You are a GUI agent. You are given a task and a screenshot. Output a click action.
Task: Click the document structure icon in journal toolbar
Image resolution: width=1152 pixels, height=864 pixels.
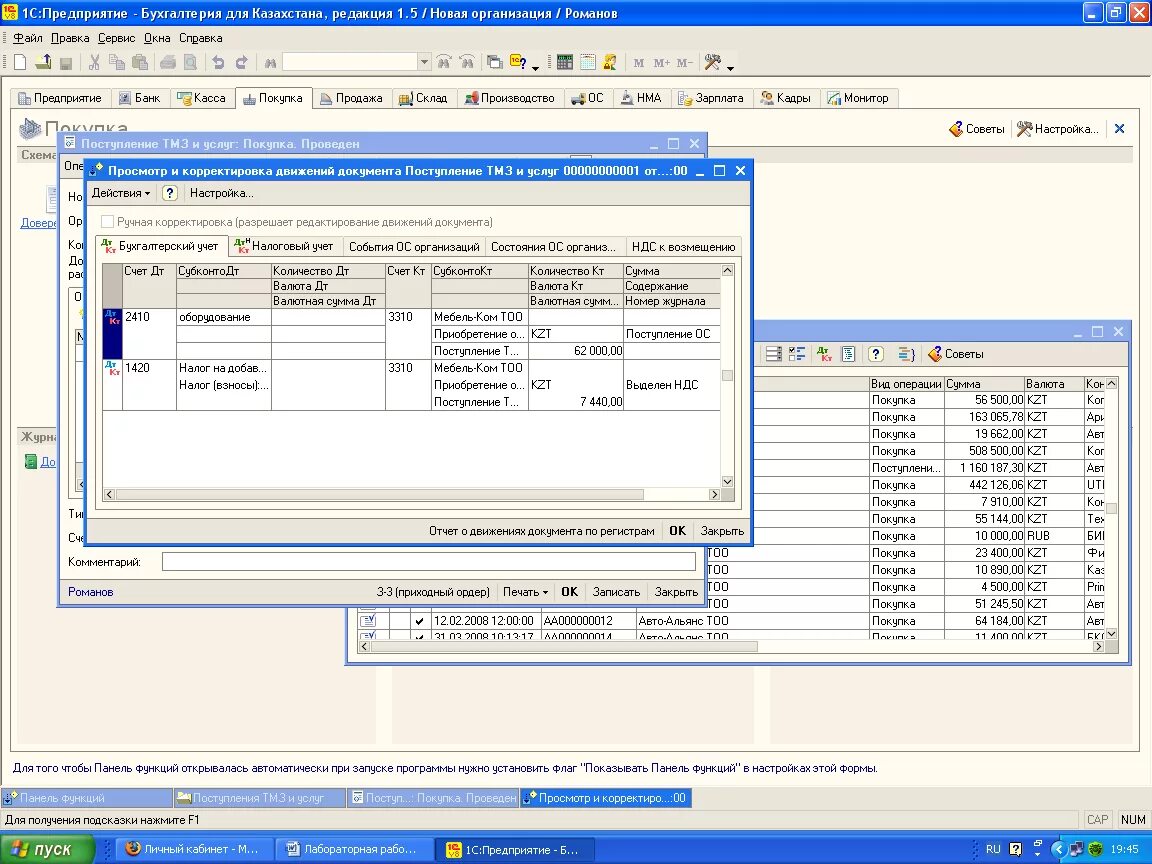click(x=849, y=354)
